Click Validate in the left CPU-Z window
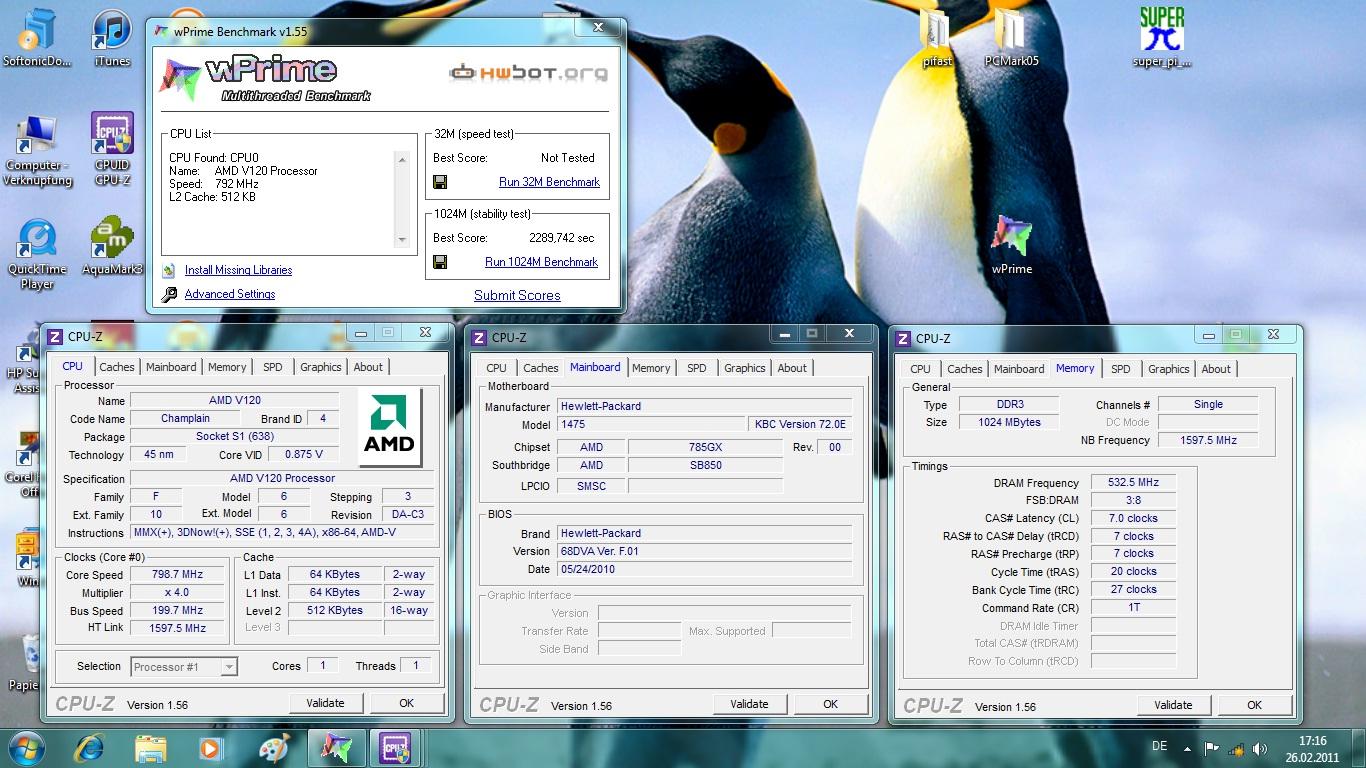This screenshot has height=768, width=1366. pyautogui.click(x=325, y=703)
